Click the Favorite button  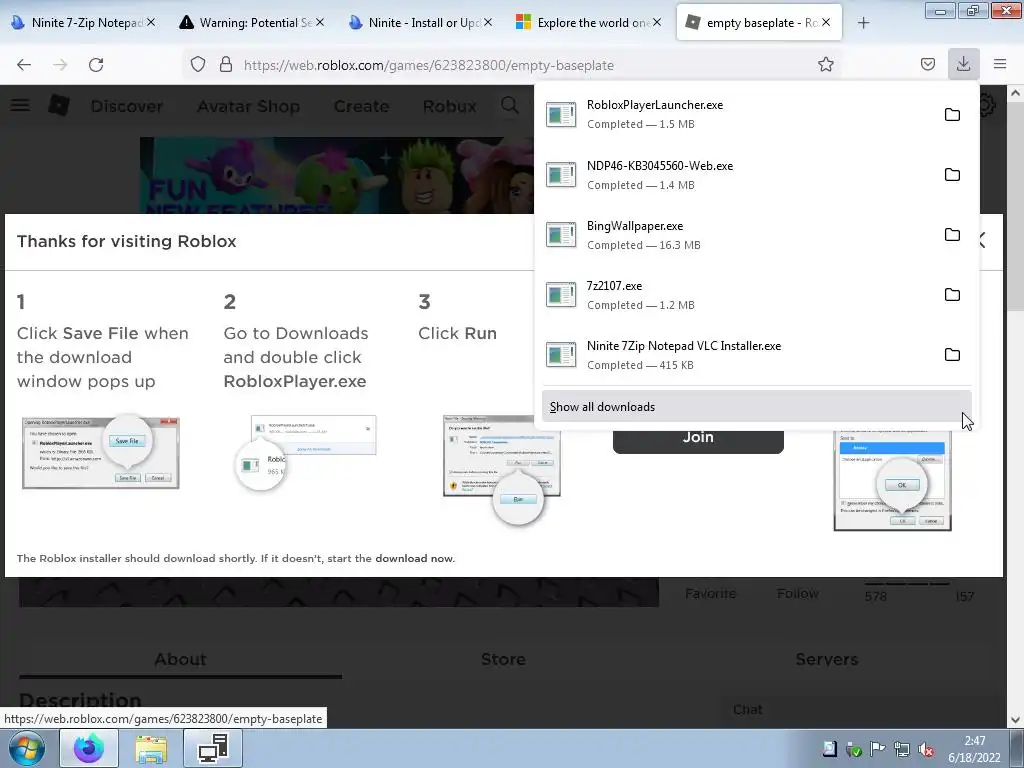pos(711,594)
